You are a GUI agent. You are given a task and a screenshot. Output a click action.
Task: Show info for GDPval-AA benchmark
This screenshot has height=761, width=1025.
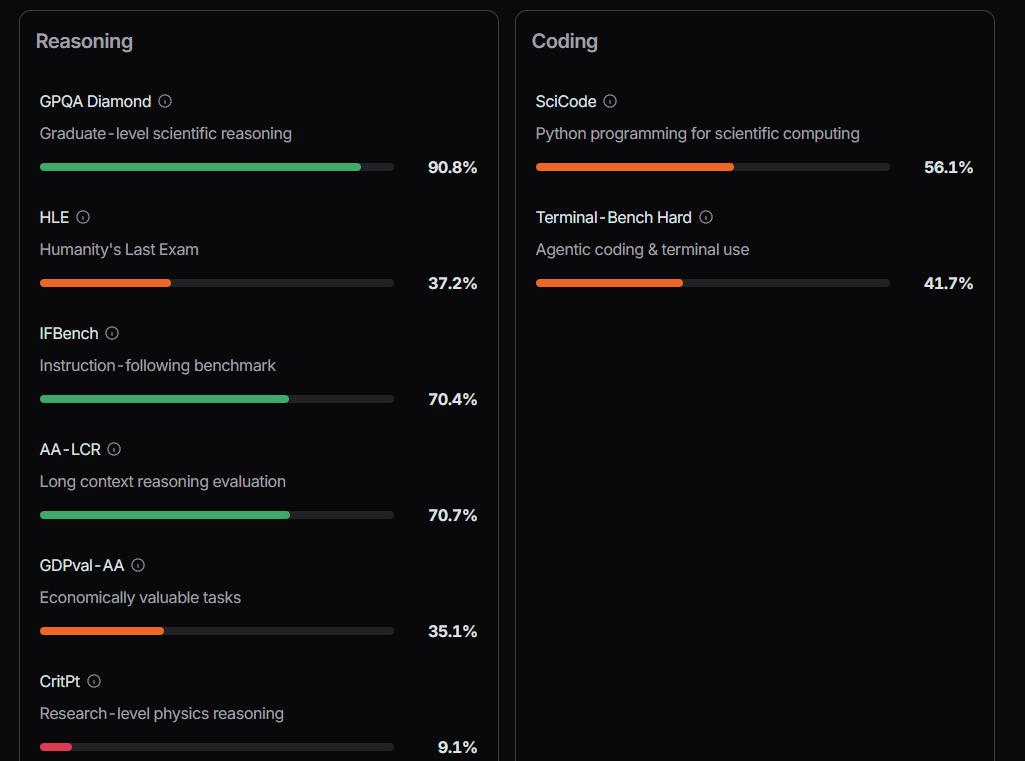[x=138, y=565]
